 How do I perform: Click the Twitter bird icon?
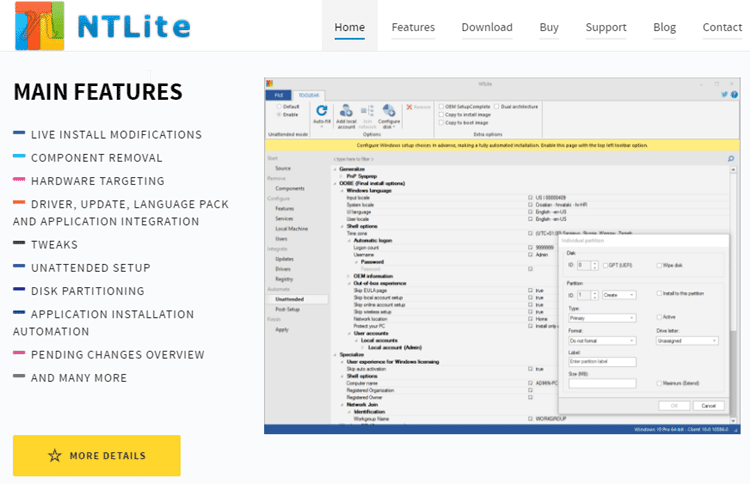pos(724,95)
